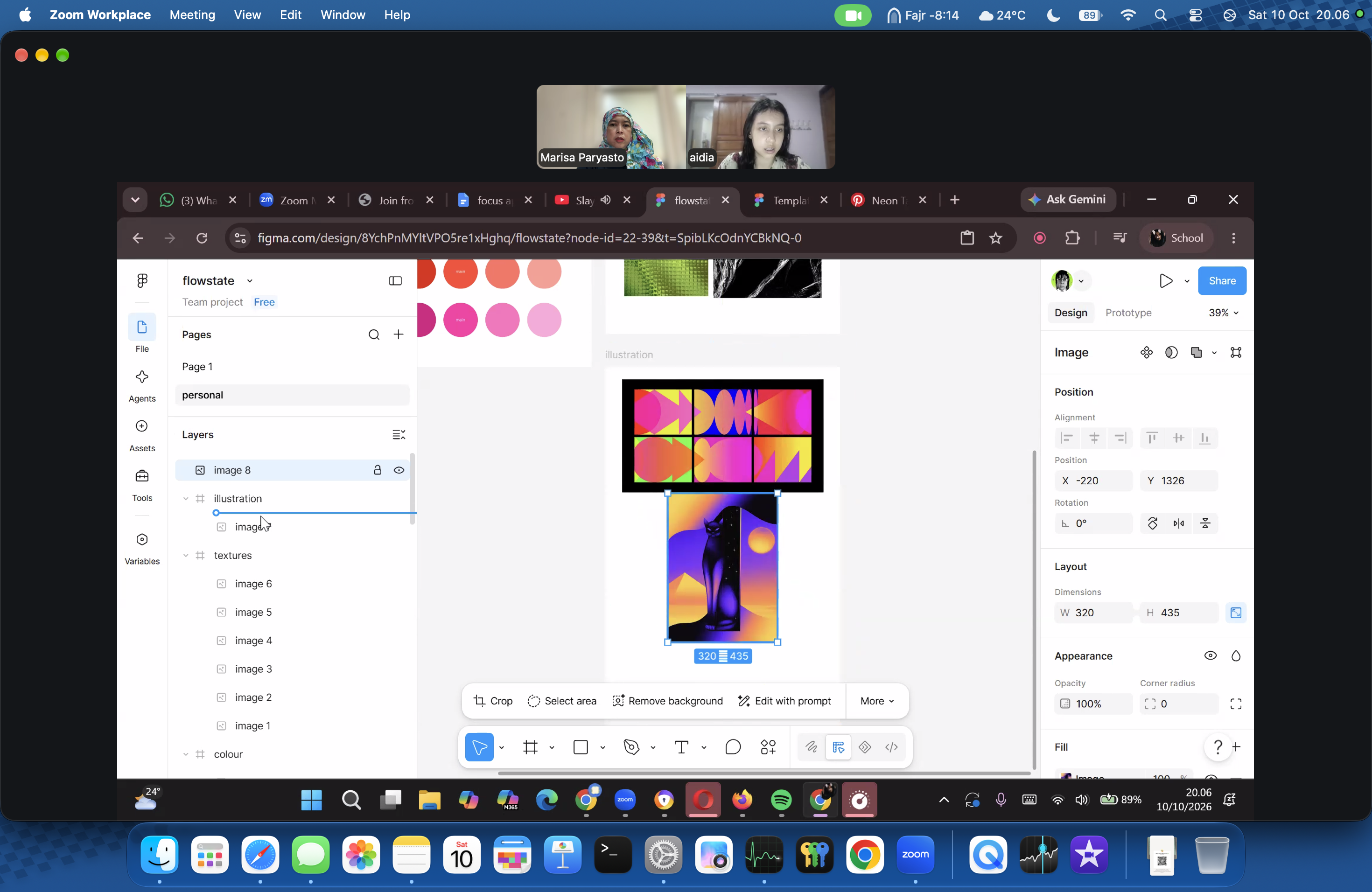Click Remove background button
Image resolution: width=1372 pixels, height=892 pixels.
(x=667, y=701)
